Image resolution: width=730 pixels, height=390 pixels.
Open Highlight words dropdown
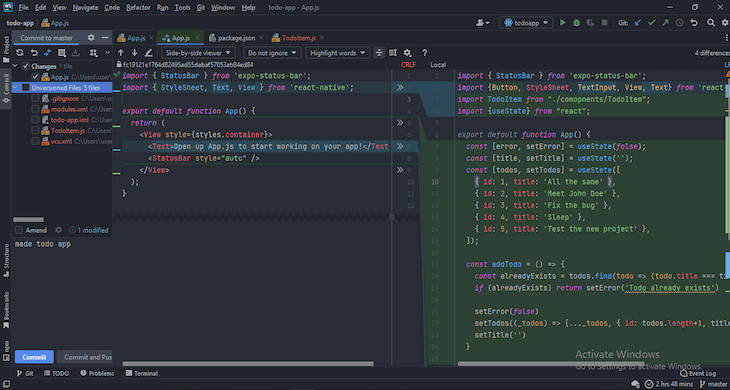338,53
